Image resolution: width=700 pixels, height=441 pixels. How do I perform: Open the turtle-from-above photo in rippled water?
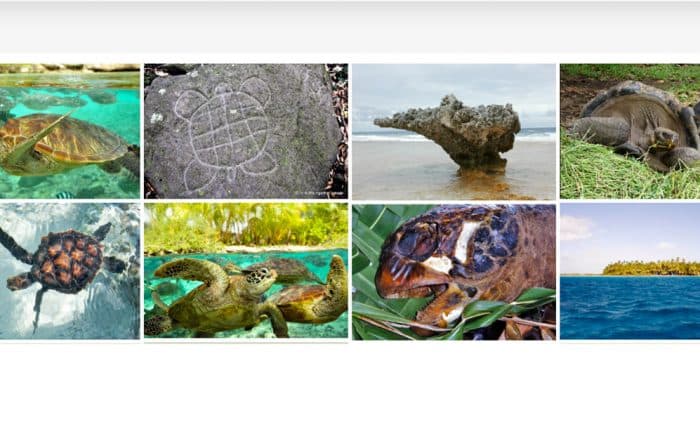point(70,271)
